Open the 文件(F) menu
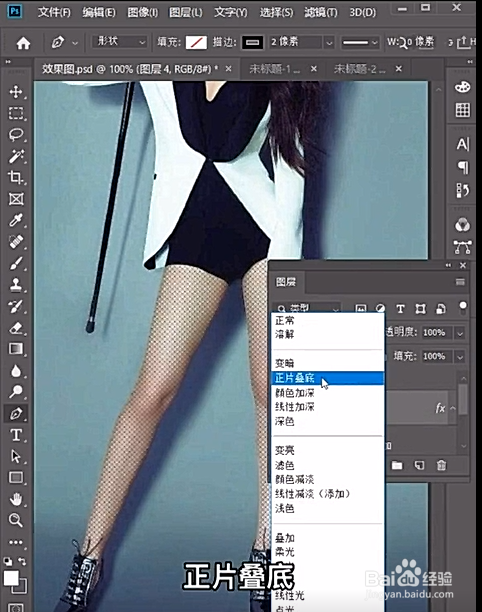 coord(54,12)
